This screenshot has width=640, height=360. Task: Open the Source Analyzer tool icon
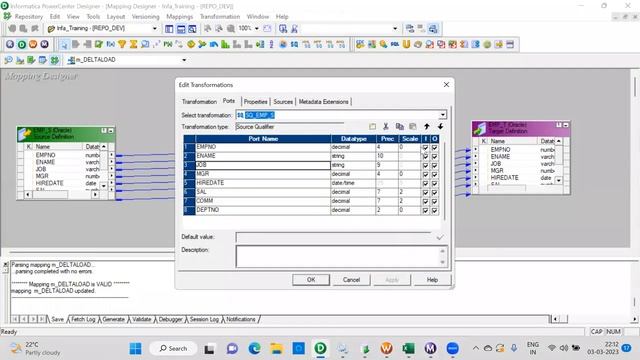8,60
